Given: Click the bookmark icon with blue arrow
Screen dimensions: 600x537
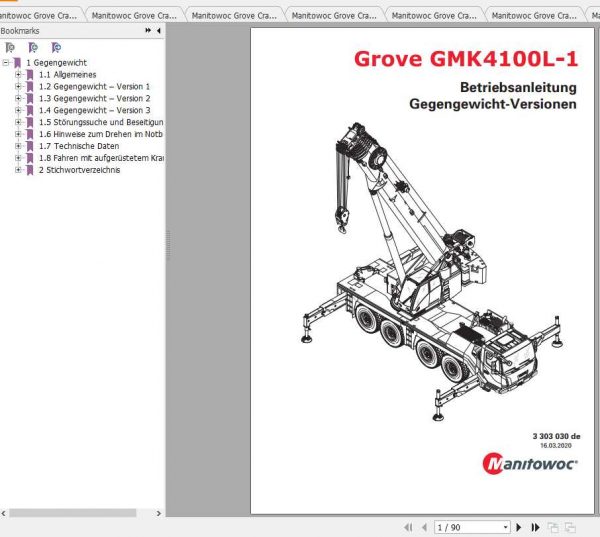Looking at the screenshot, I should pos(56,47).
